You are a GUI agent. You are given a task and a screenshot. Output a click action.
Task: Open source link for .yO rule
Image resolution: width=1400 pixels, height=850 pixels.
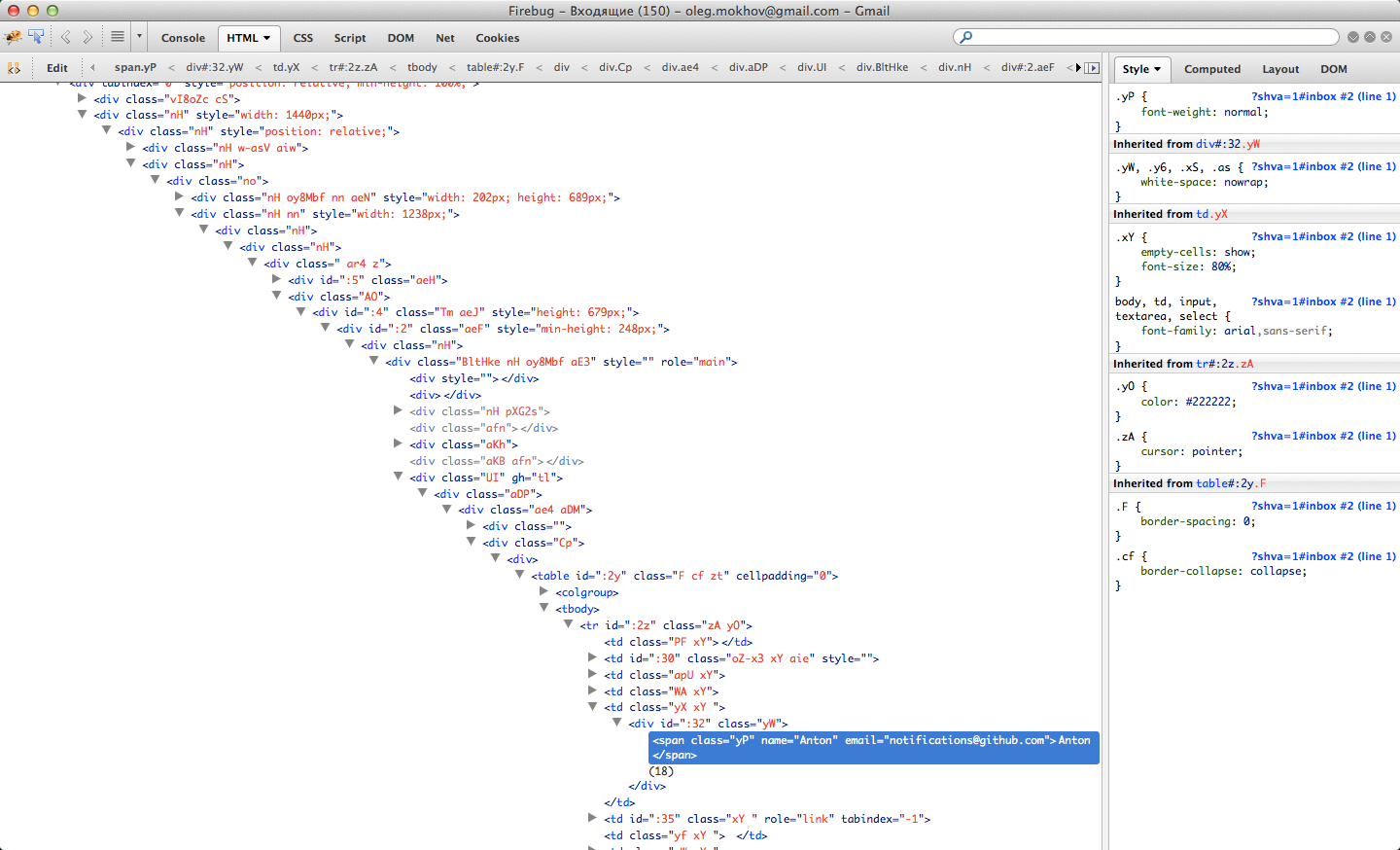1323,386
